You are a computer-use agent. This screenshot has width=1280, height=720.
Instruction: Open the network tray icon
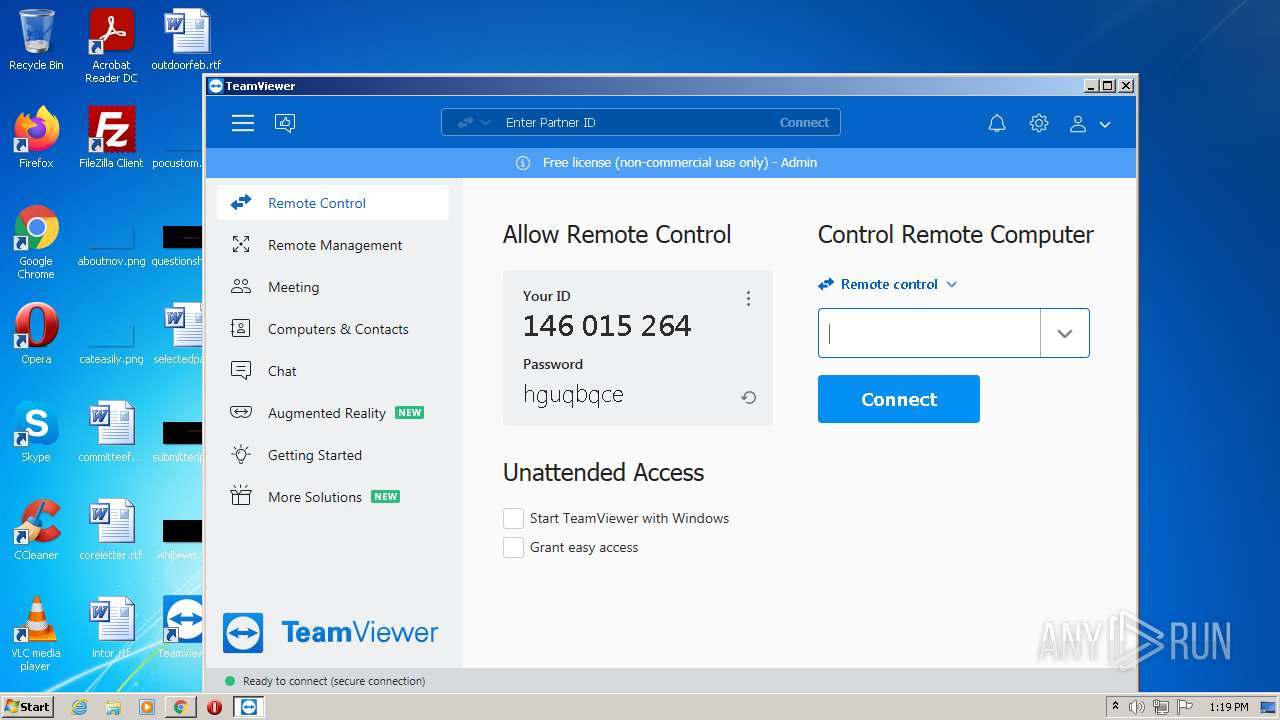(1161, 707)
